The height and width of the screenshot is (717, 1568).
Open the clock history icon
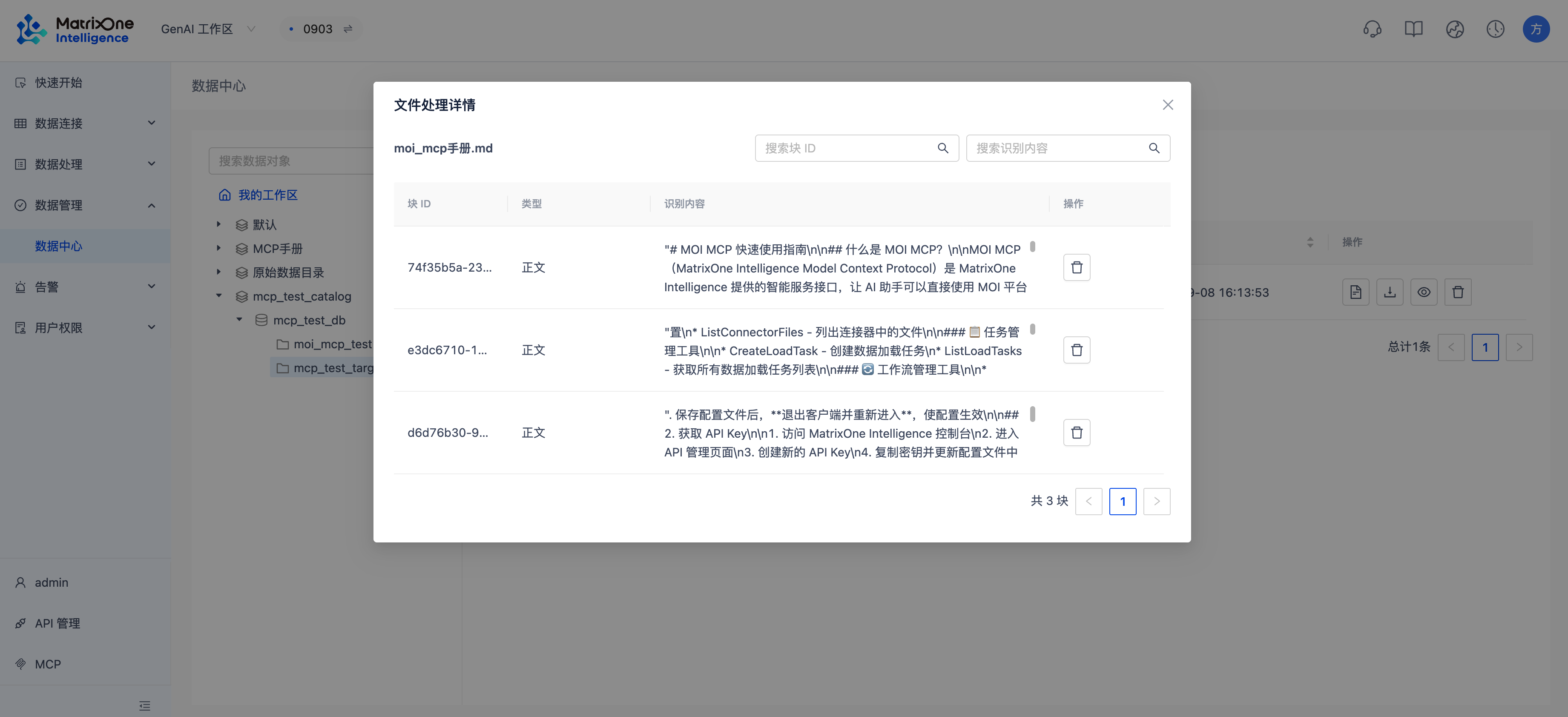[x=1496, y=29]
